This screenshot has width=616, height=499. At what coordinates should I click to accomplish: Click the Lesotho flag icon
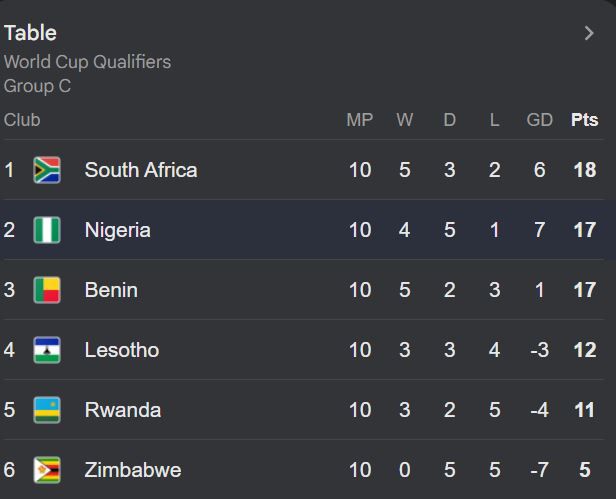(47, 350)
